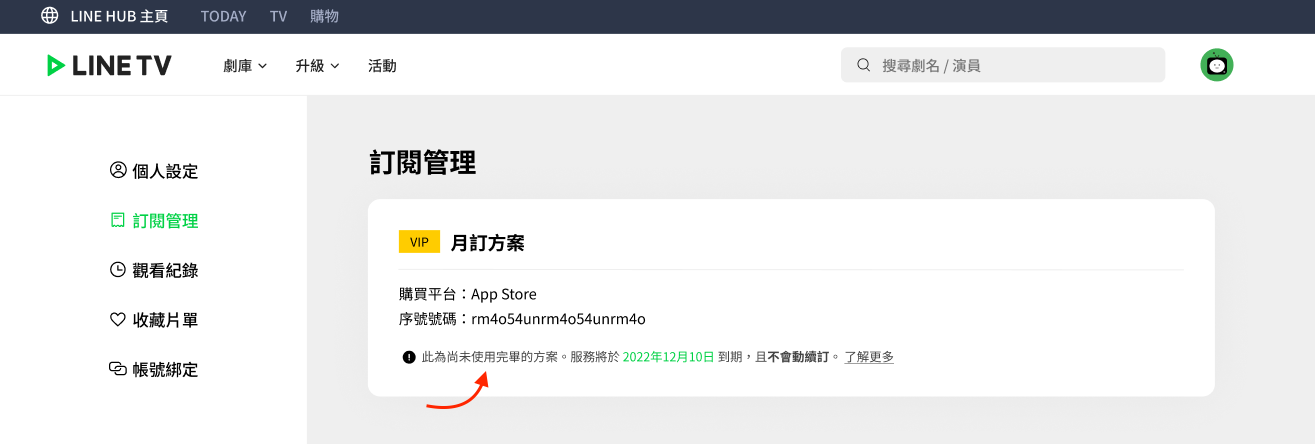
Task: Open 觀看紀錄 in sidebar
Action: 154,270
